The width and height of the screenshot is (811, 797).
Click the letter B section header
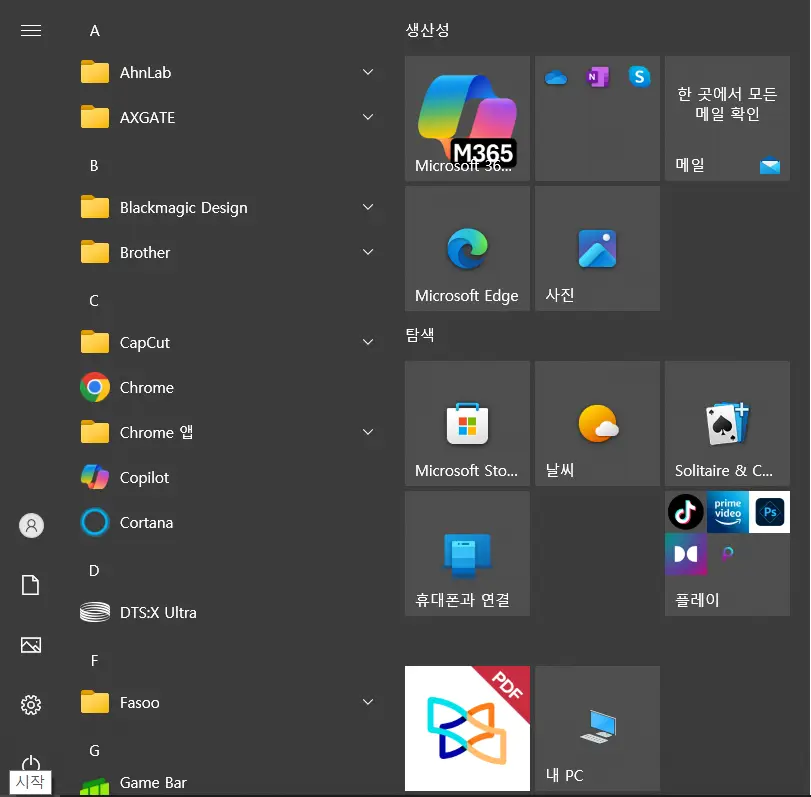(94, 166)
